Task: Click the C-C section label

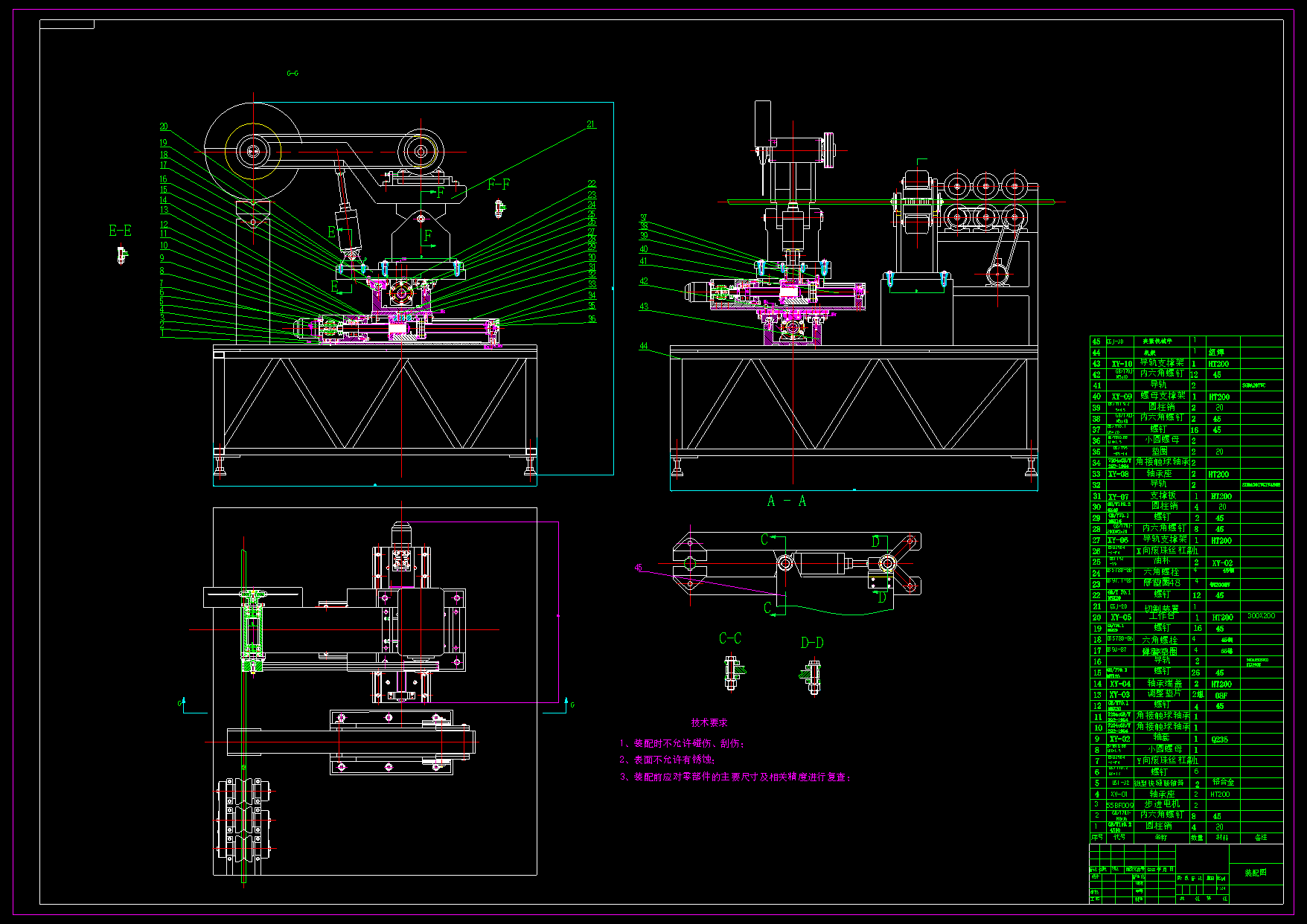Action: [730, 639]
